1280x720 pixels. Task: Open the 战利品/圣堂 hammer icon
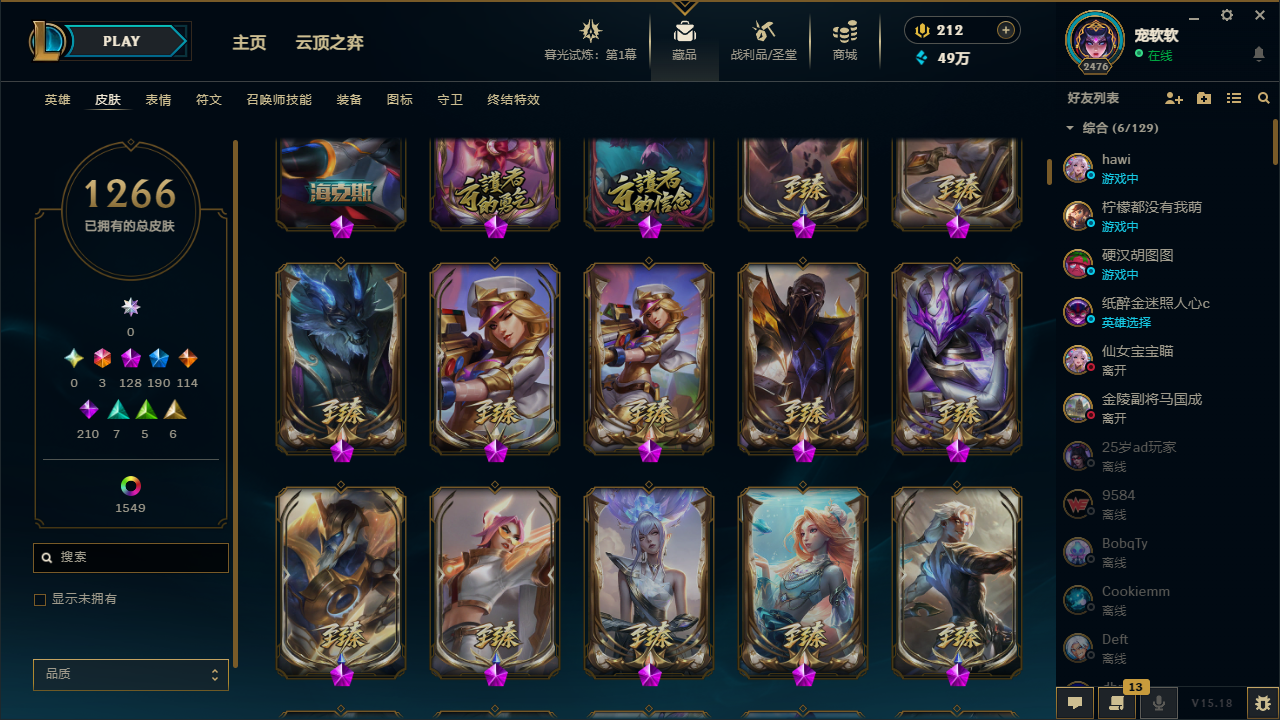pos(764,31)
